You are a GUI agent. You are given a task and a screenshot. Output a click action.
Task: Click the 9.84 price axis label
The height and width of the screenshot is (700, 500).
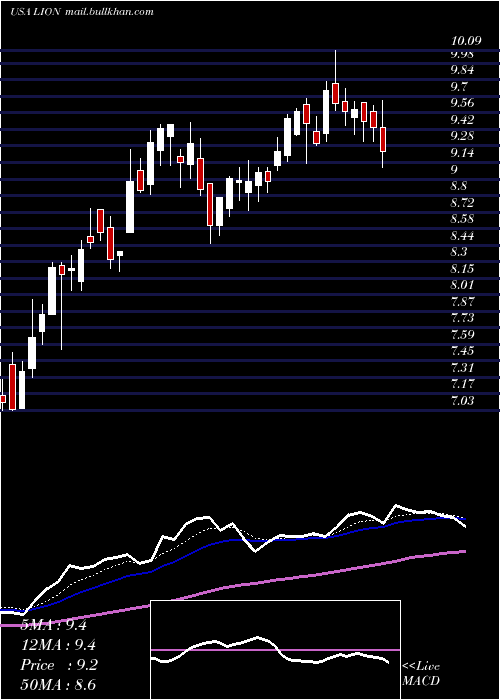click(464, 70)
